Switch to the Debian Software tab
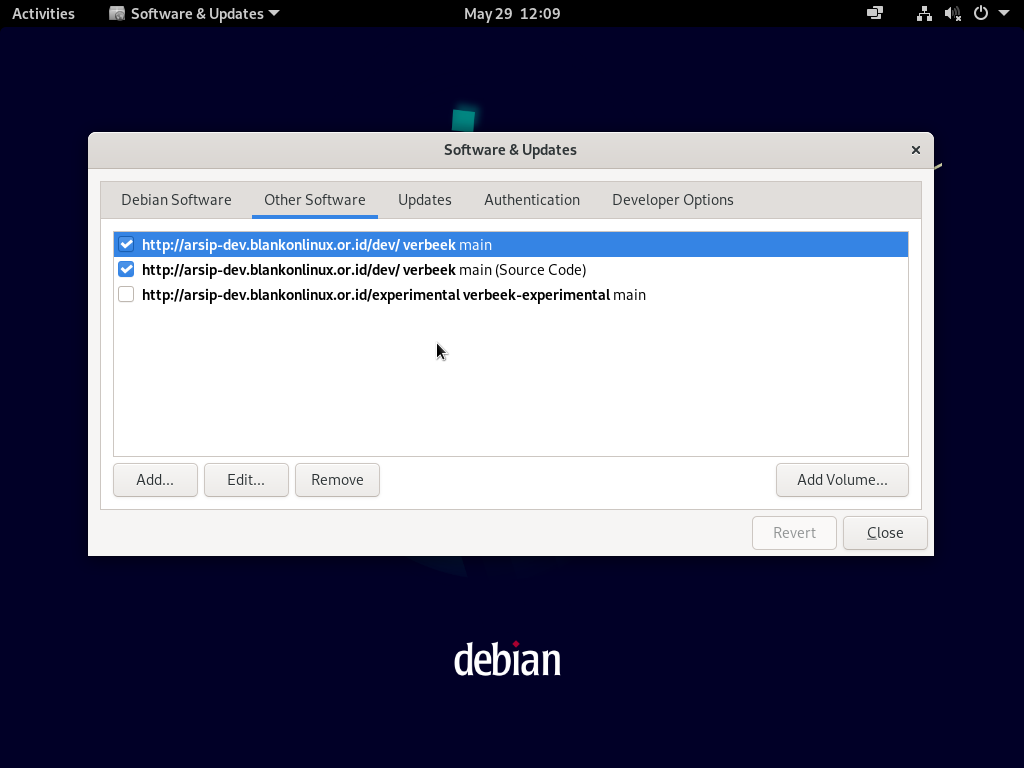The height and width of the screenshot is (768, 1024). (176, 200)
